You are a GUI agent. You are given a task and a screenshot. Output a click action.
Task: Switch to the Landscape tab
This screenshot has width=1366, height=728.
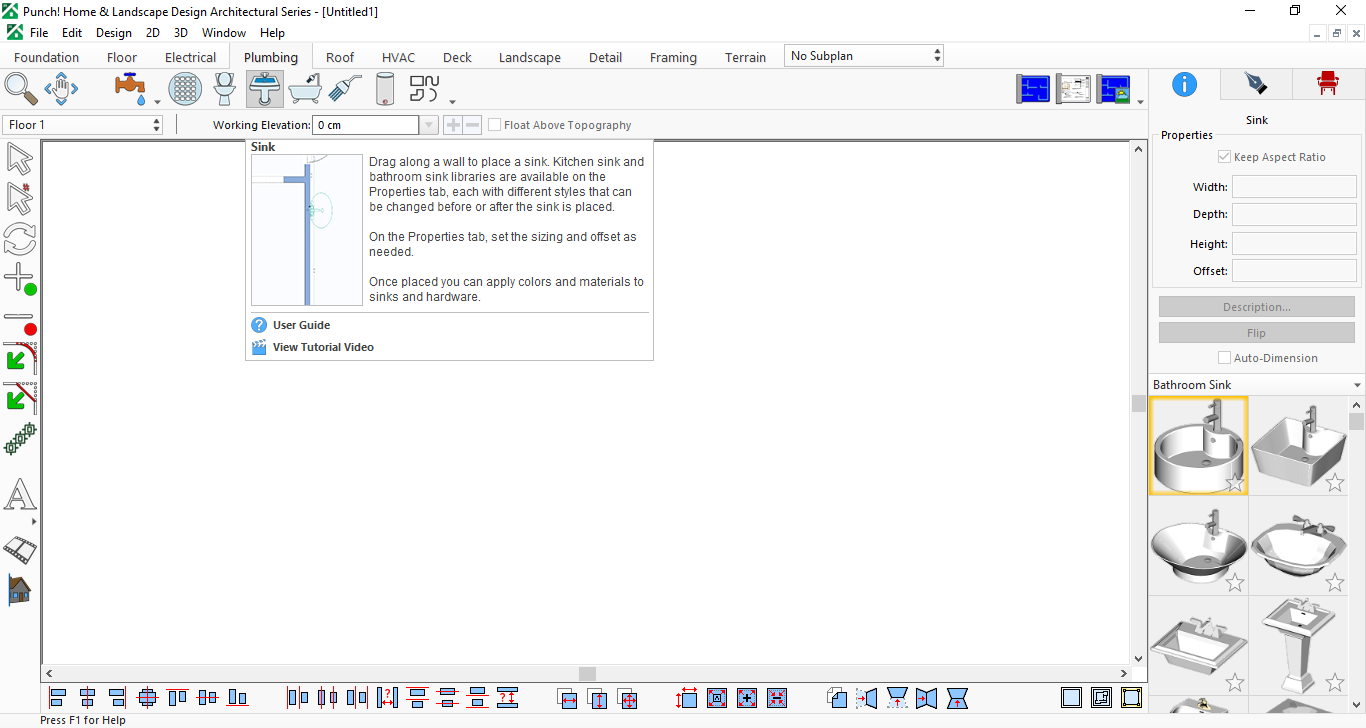530,57
